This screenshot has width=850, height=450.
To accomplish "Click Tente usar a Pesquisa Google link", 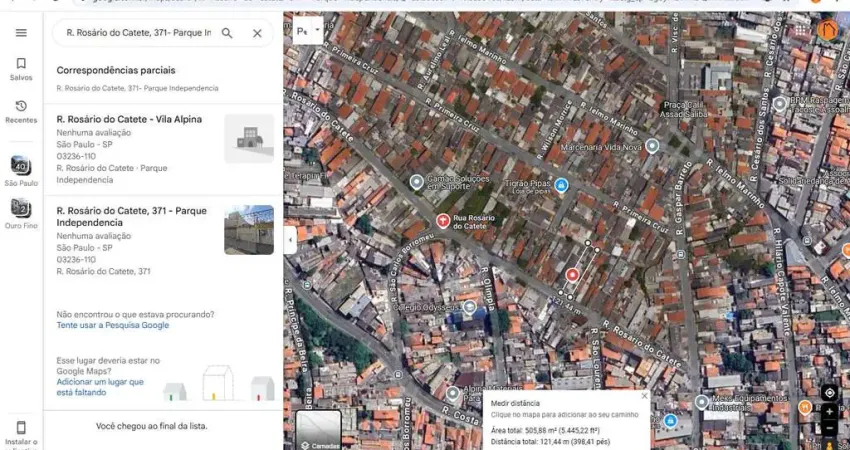I will [113, 325].
